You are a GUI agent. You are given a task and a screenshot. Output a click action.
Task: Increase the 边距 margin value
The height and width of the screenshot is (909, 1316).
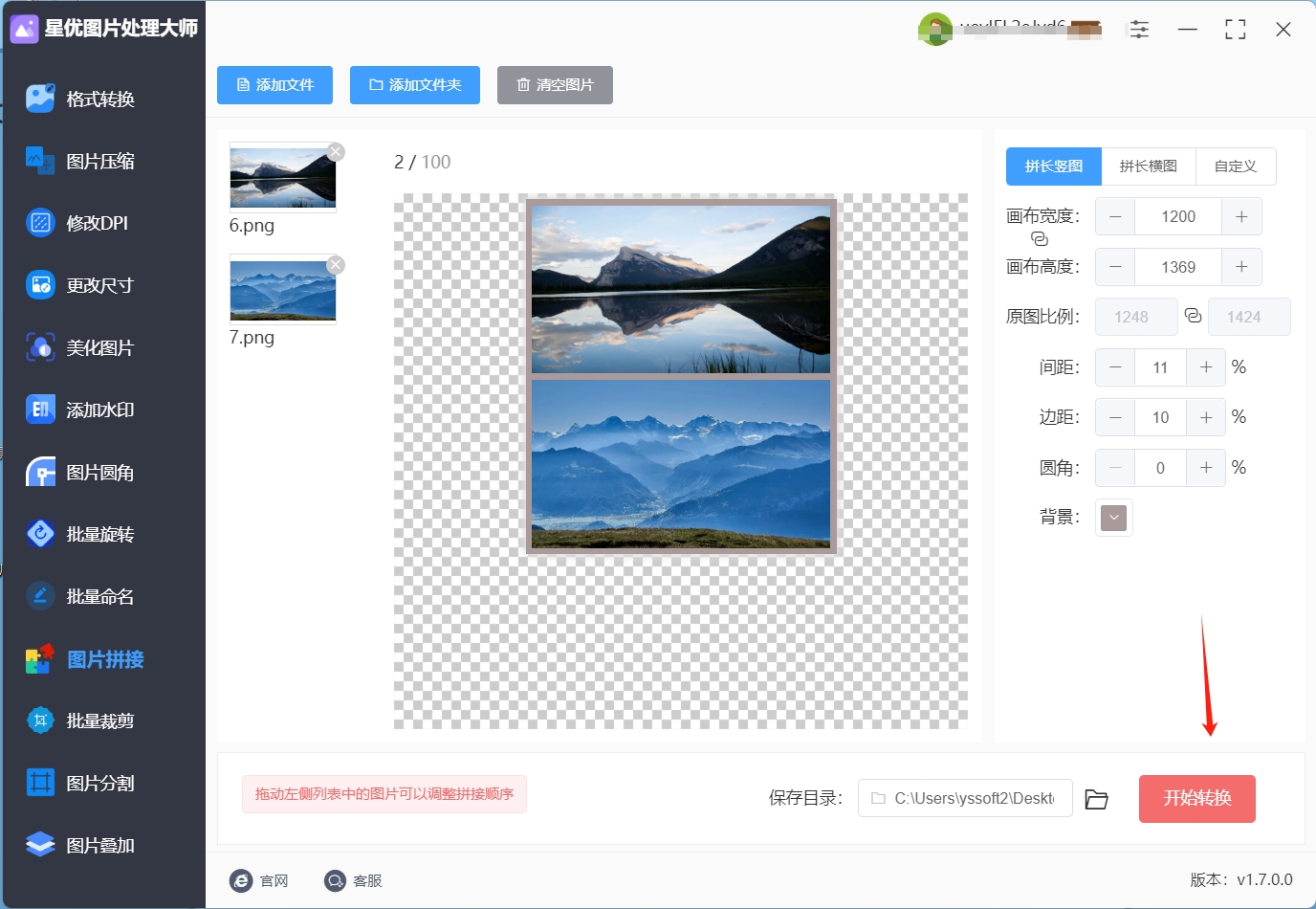coord(1206,417)
